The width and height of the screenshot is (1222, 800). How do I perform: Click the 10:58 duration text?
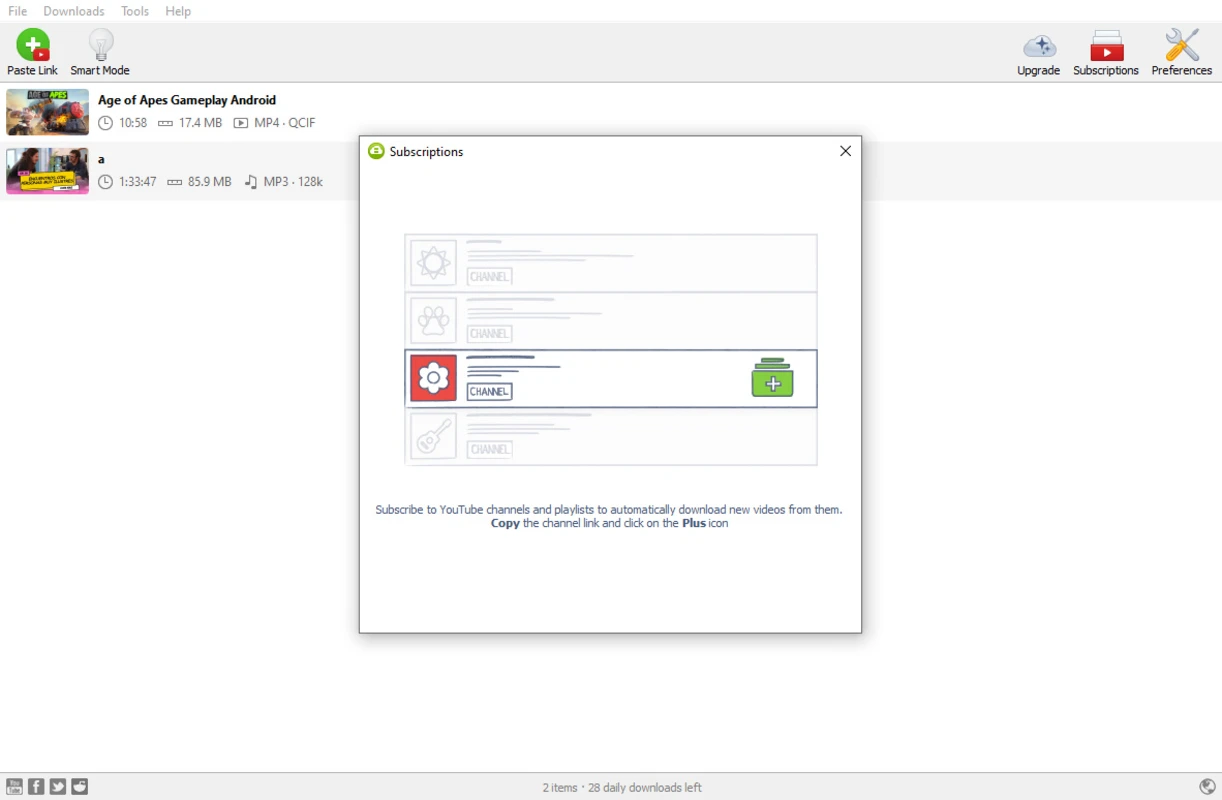(133, 123)
